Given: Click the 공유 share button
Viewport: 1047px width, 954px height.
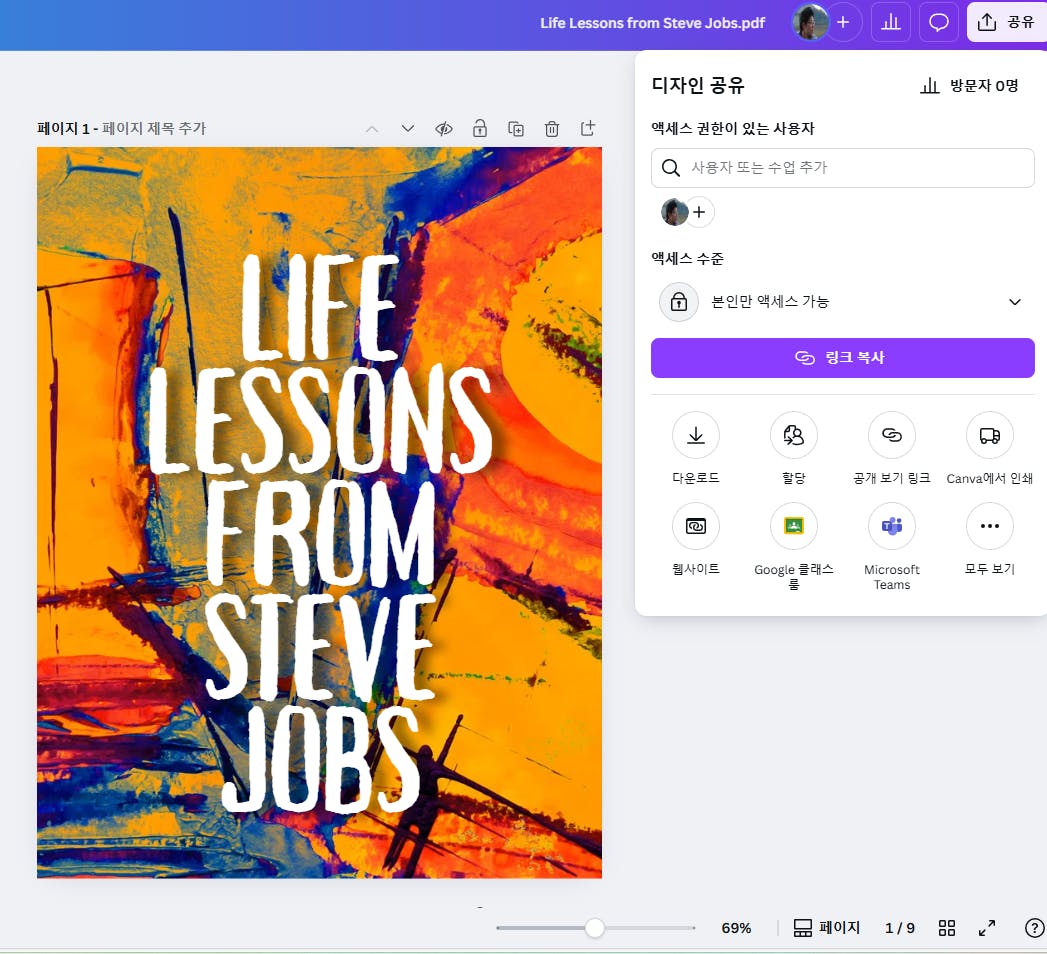Looking at the screenshot, I should coord(1006,23).
